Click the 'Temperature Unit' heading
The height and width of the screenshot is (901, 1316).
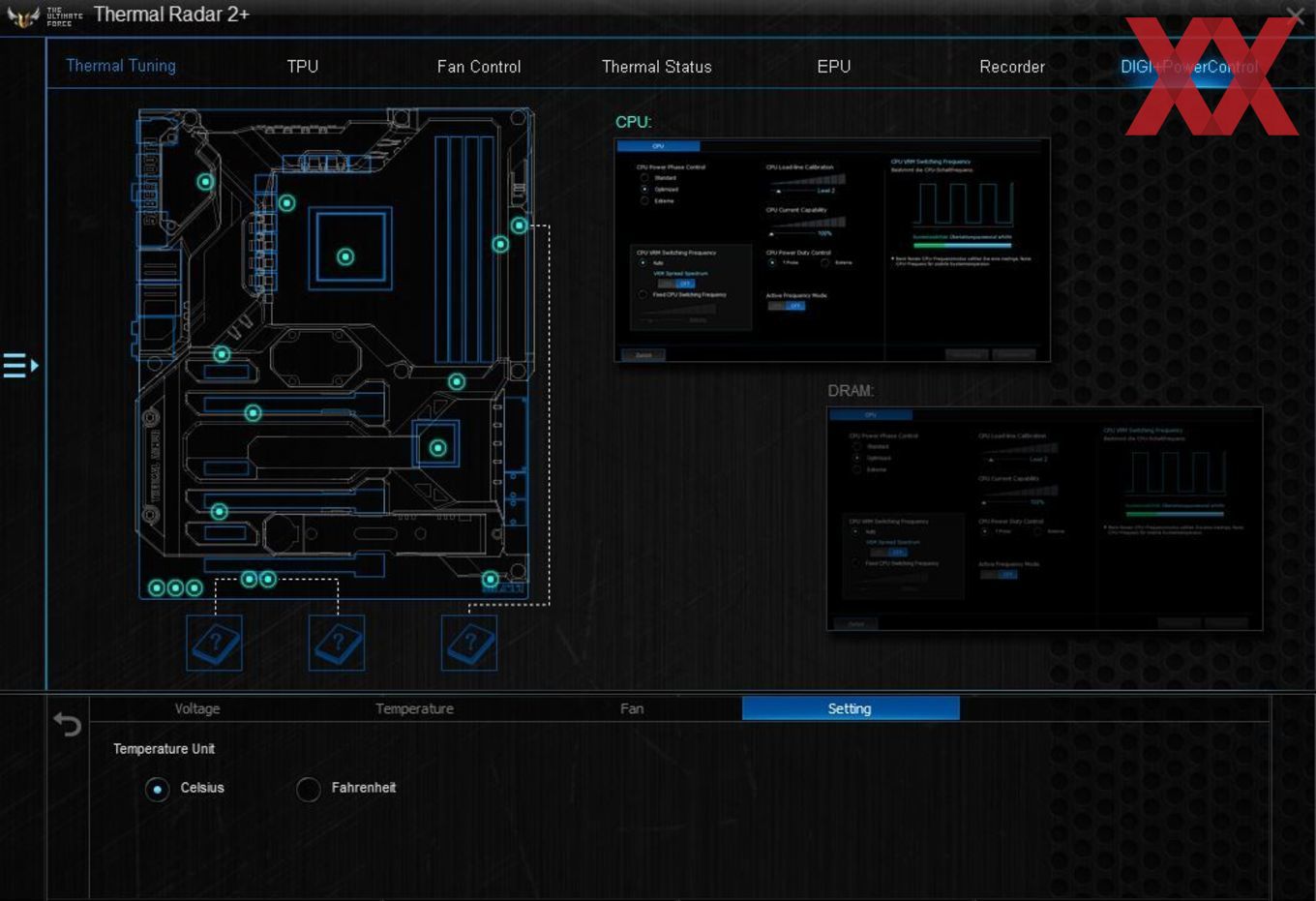[x=164, y=749]
